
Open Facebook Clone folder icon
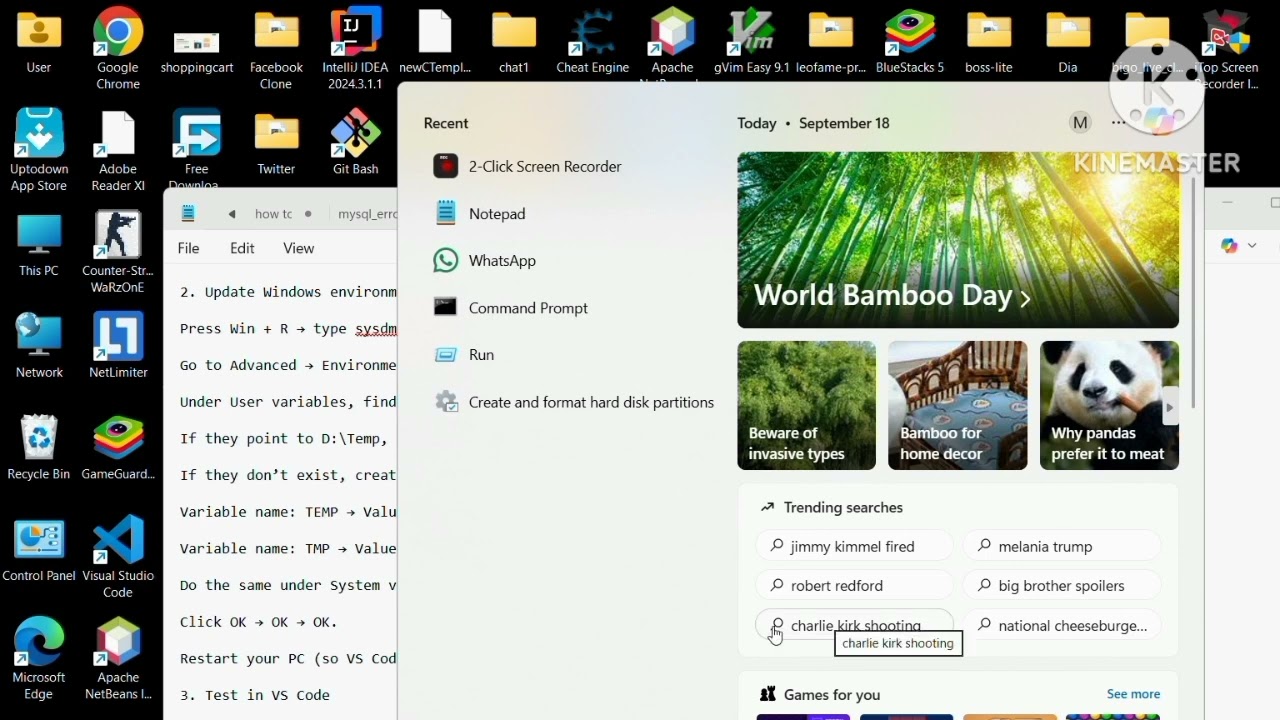pos(276,50)
